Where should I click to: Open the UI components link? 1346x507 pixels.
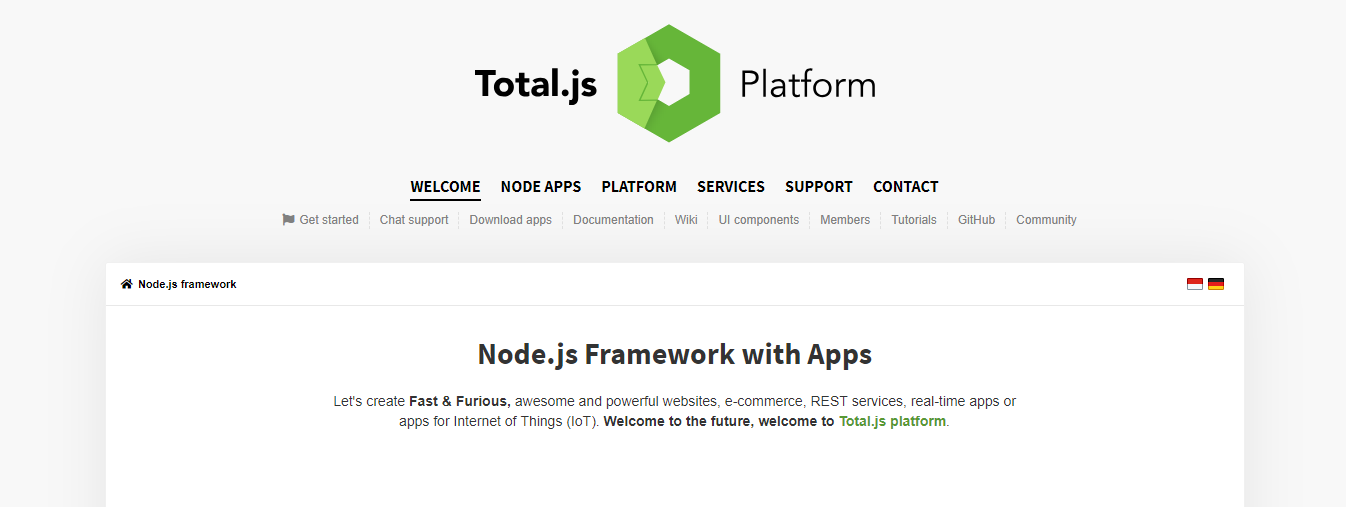(759, 220)
